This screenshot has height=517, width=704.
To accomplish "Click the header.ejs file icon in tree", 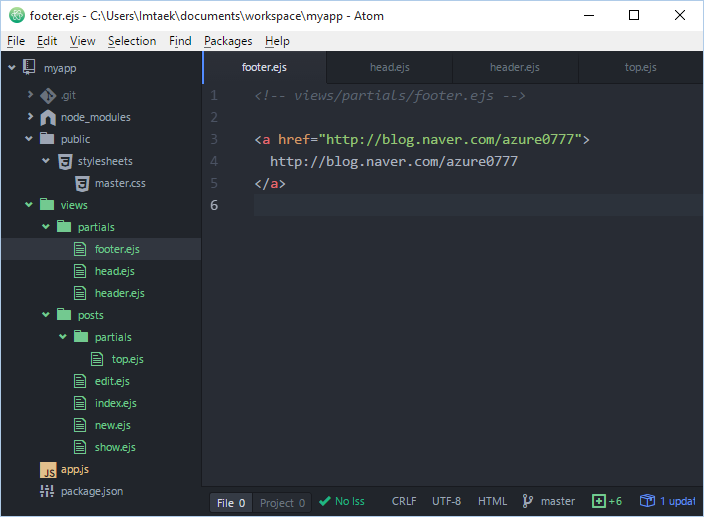I will 80,293.
